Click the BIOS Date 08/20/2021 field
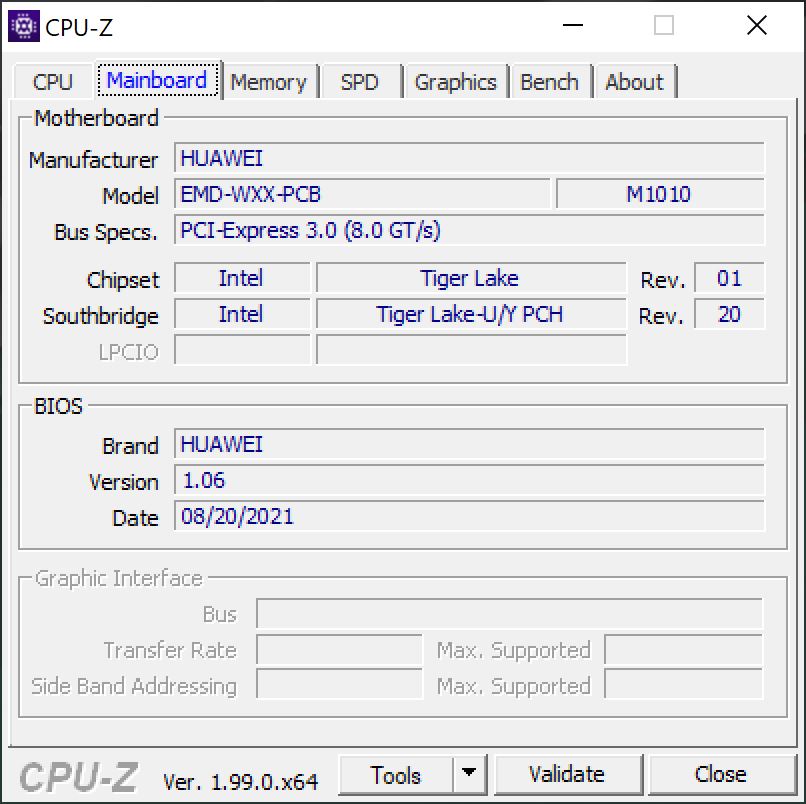Screen dimensions: 806x804 pyautogui.click(x=469, y=516)
